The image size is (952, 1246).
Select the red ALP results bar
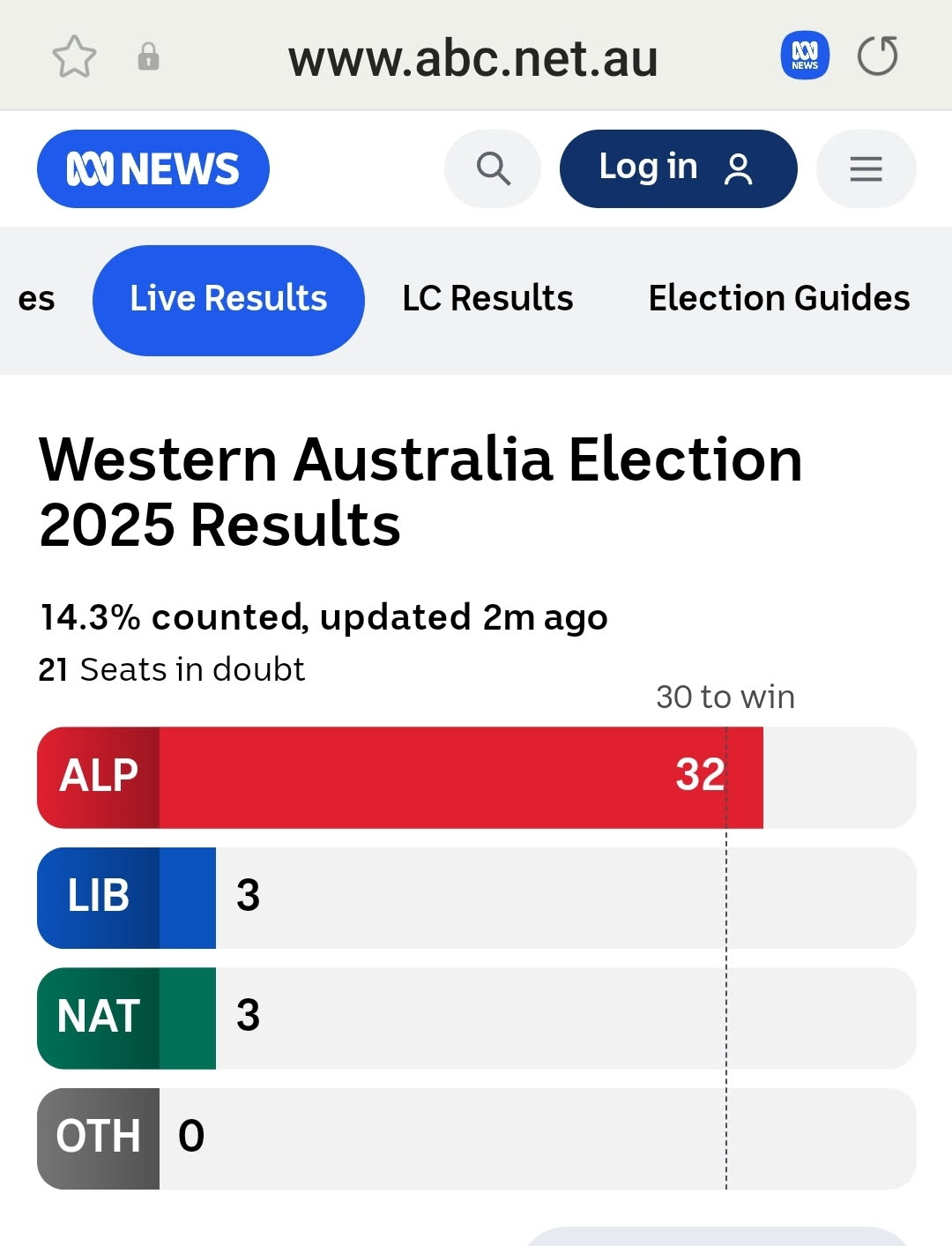[x=400, y=778]
